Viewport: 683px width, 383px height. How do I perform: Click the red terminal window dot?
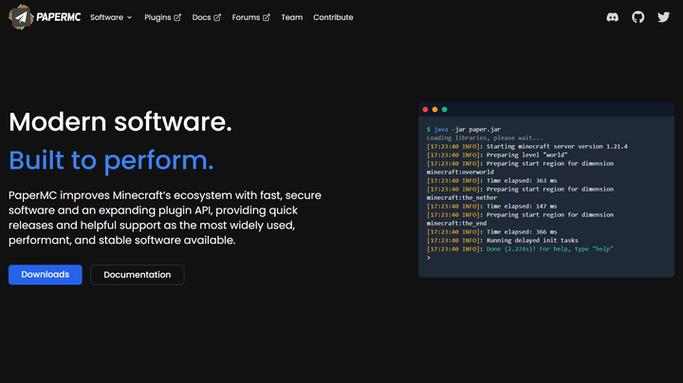(425, 109)
